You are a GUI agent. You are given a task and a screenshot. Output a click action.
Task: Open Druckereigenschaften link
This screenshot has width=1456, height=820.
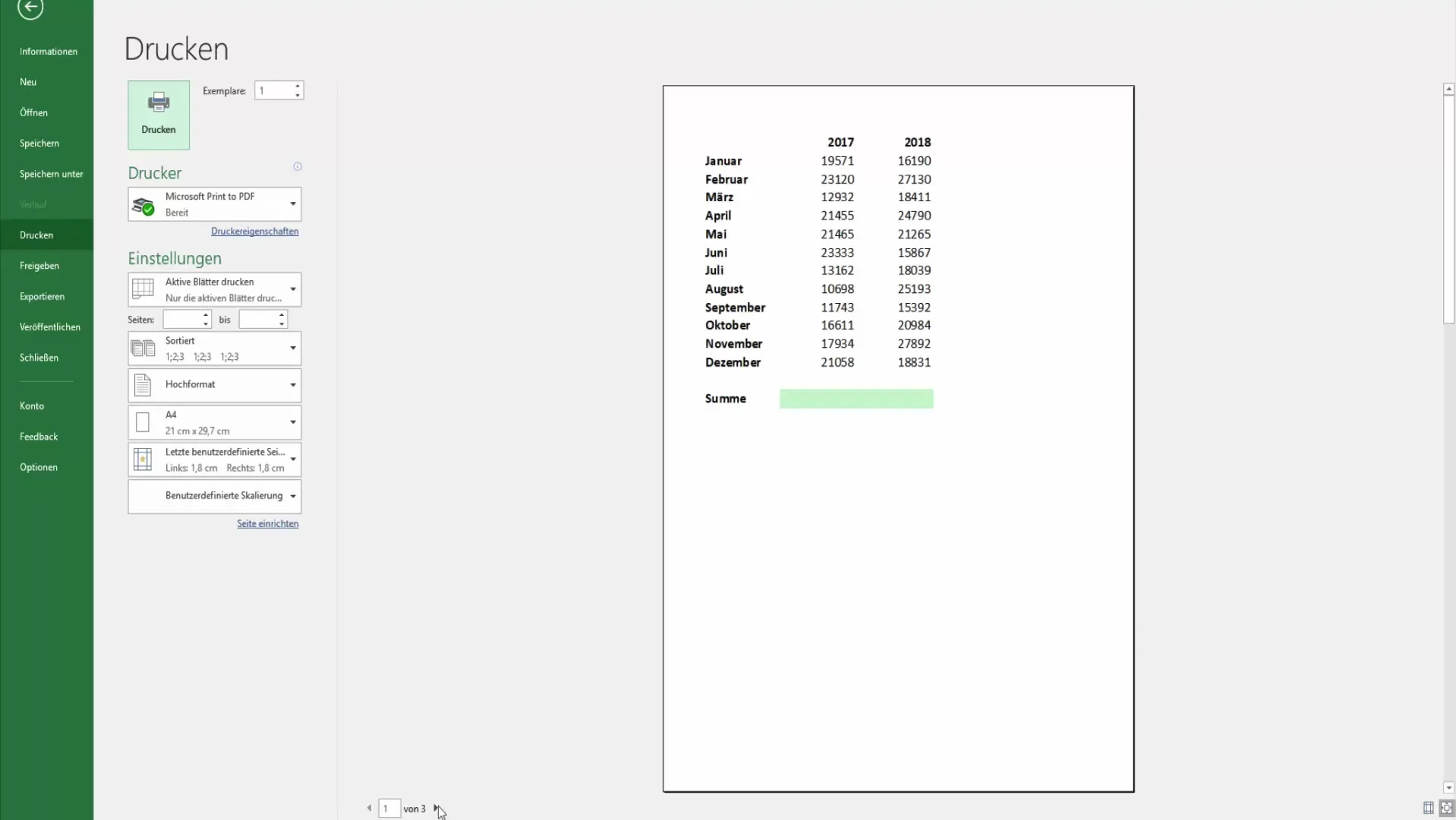click(x=255, y=232)
